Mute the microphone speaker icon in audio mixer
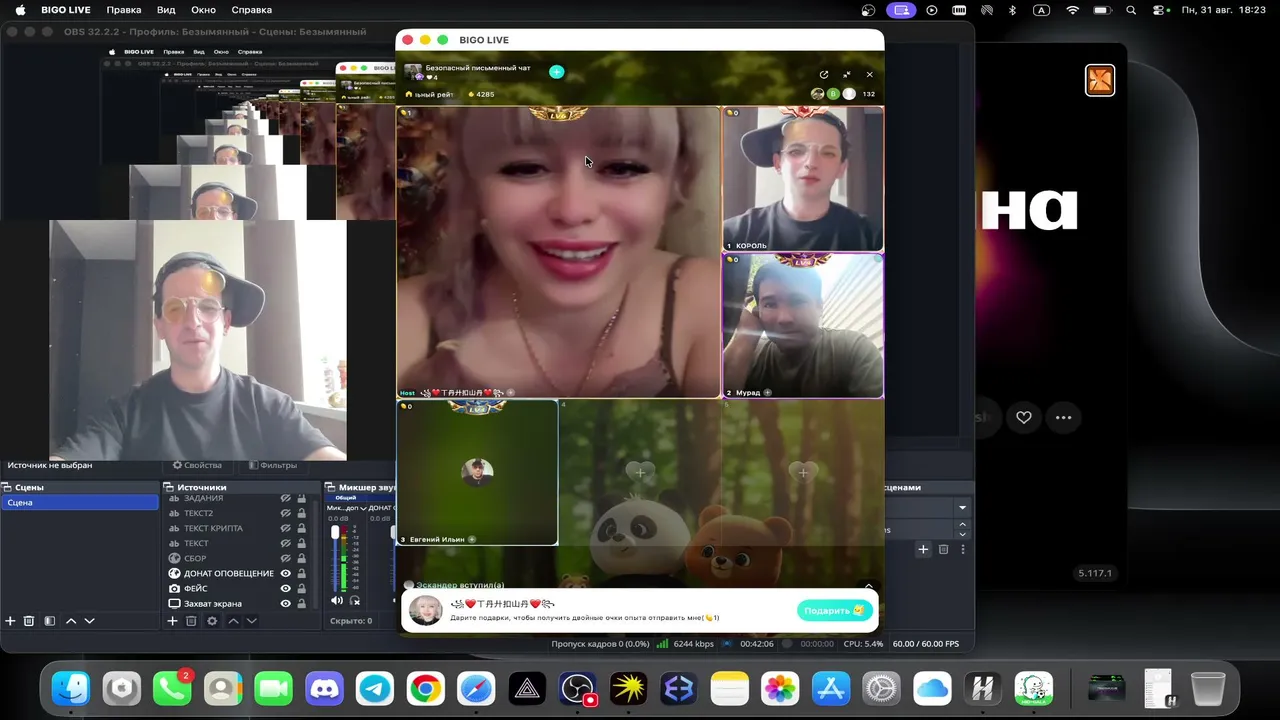The image size is (1280, 720). (336, 600)
